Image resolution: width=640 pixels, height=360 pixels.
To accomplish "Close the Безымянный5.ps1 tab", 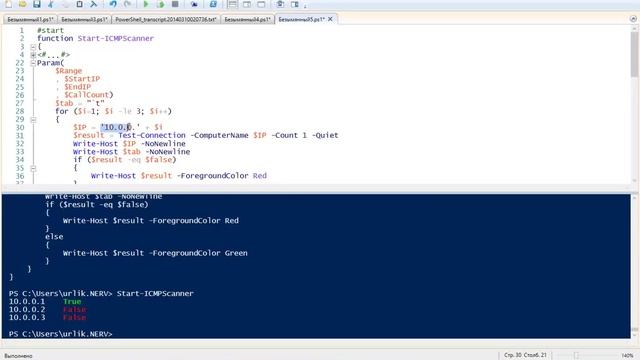I will tap(330, 19).
